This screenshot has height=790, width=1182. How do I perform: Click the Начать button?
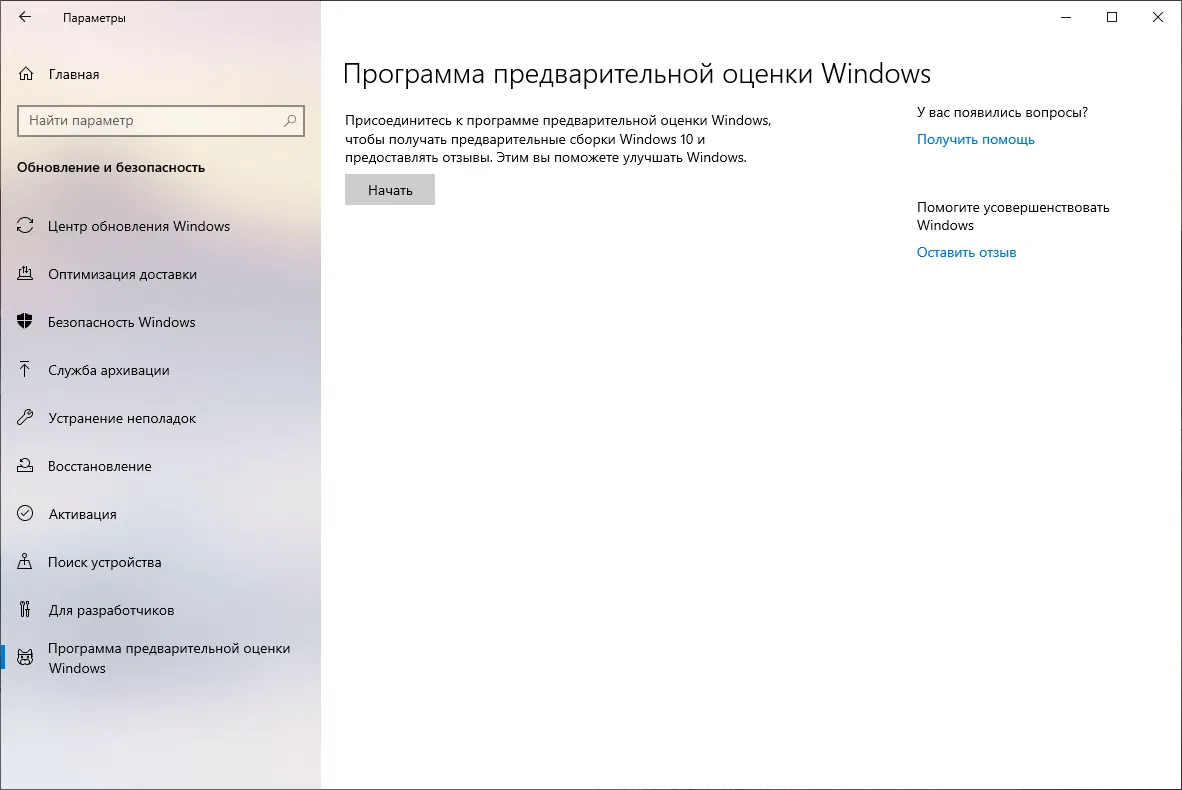point(390,190)
